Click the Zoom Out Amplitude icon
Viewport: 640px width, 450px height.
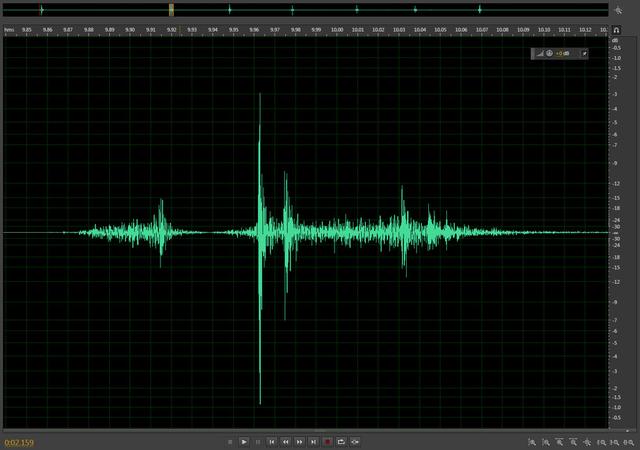point(546,442)
